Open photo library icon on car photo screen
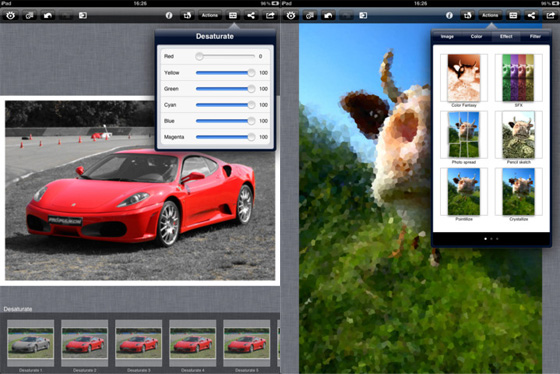Screen dimensions: 560x374 (x=29, y=15)
